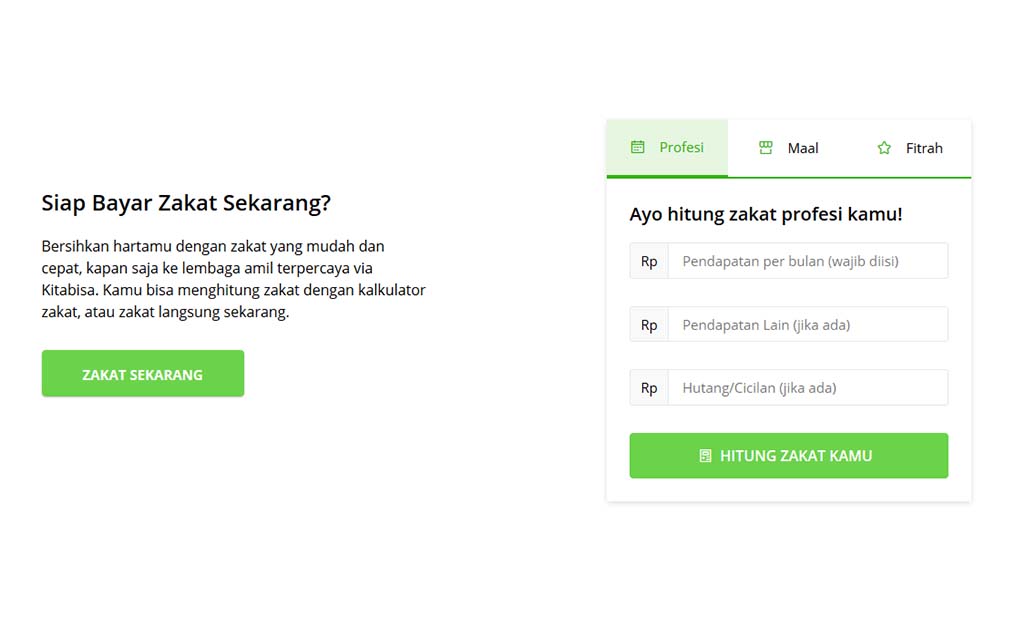The height and width of the screenshot is (617, 1015).
Task: Select the Hutang/Cicilan input field
Action: click(808, 388)
